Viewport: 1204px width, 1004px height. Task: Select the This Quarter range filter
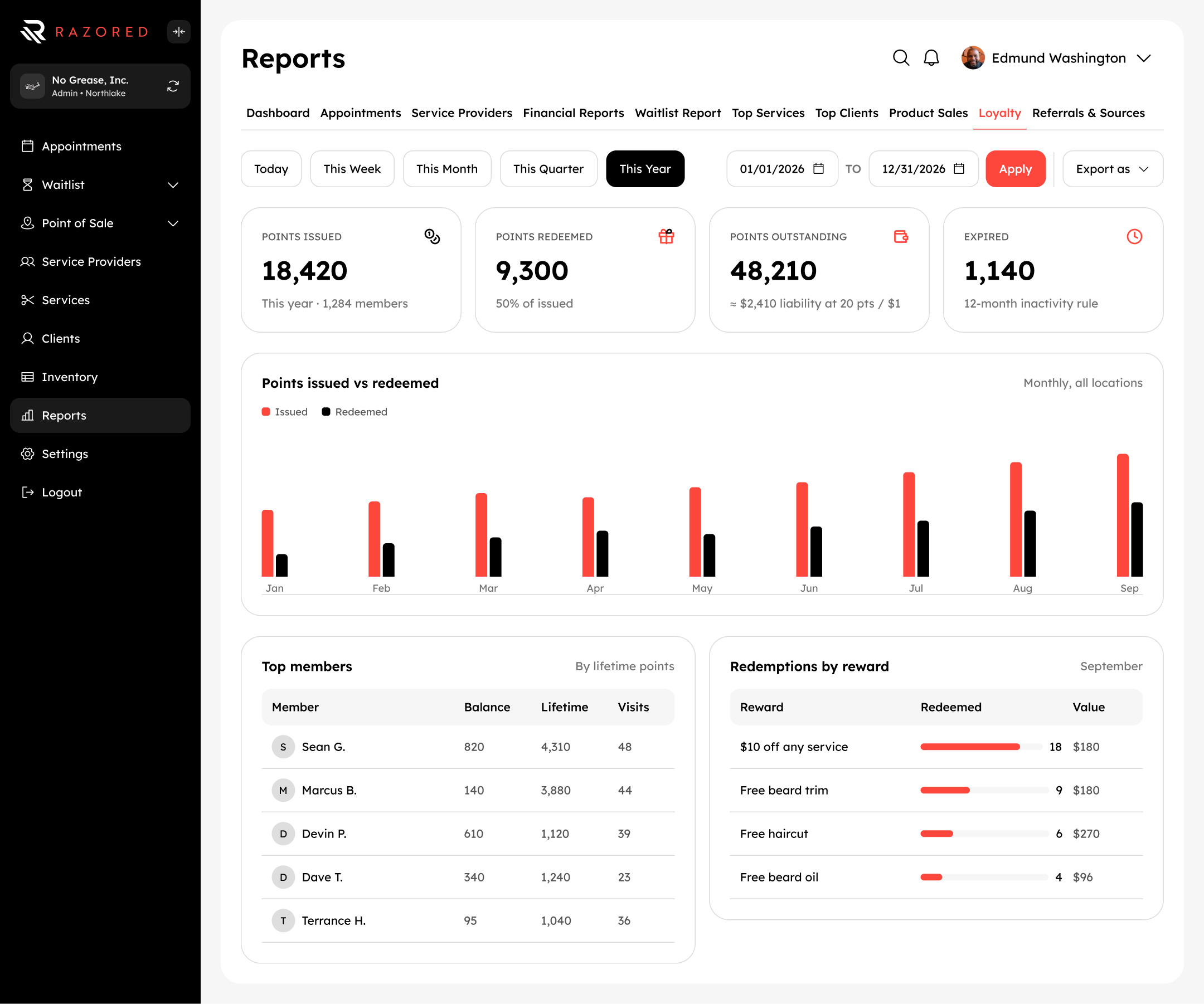point(548,168)
